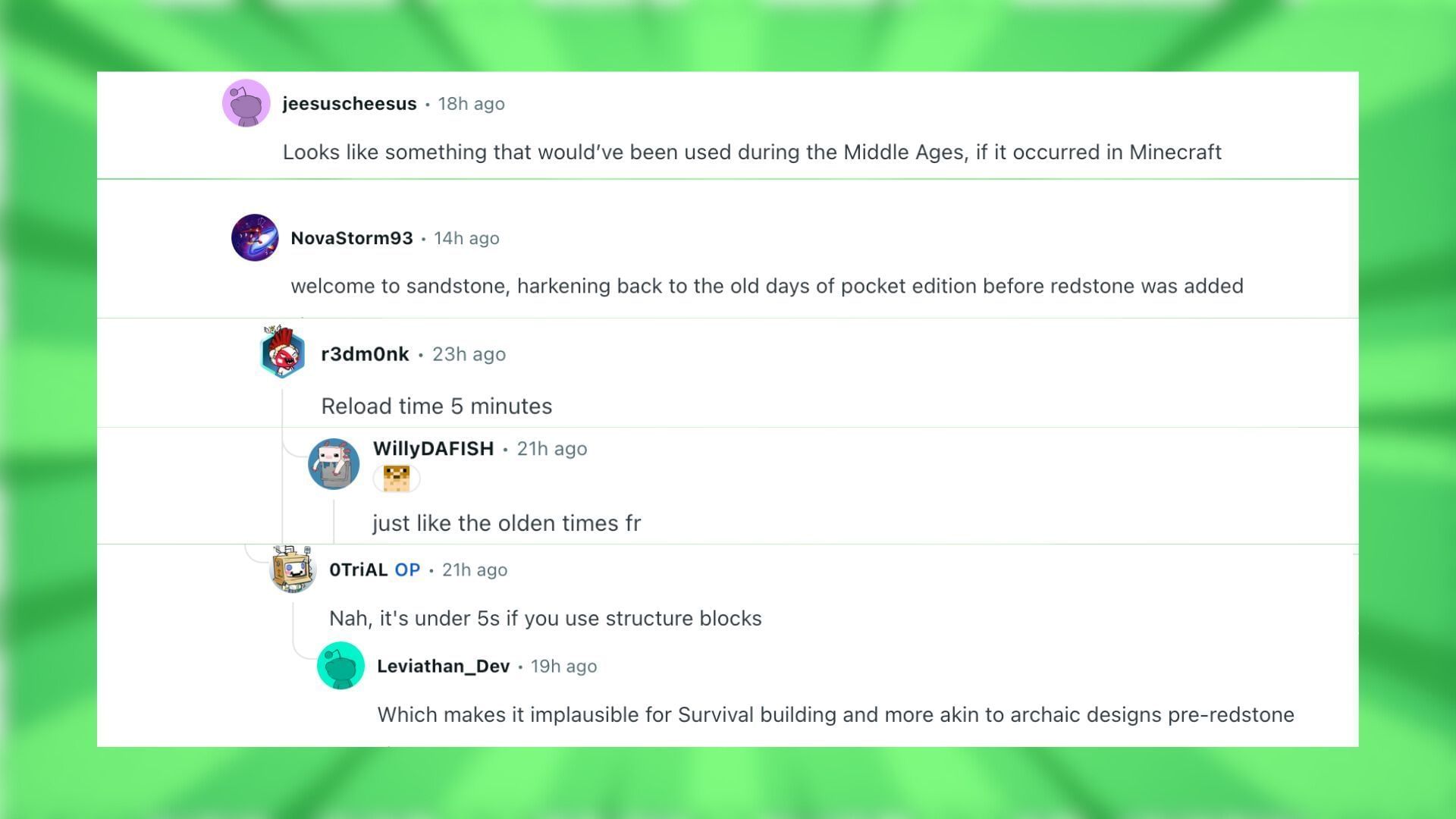Open NovaStorm93's galaxy profile picture

[x=255, y=237]
